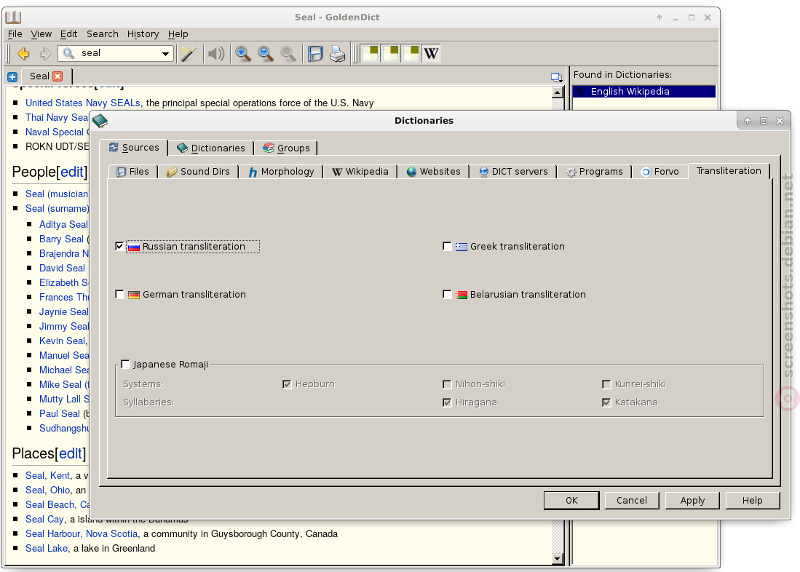Image resolution: width=800 pixels, height=572 pixels.
Task: Switch to the Dictionaries tab
Action: [211, 148]
